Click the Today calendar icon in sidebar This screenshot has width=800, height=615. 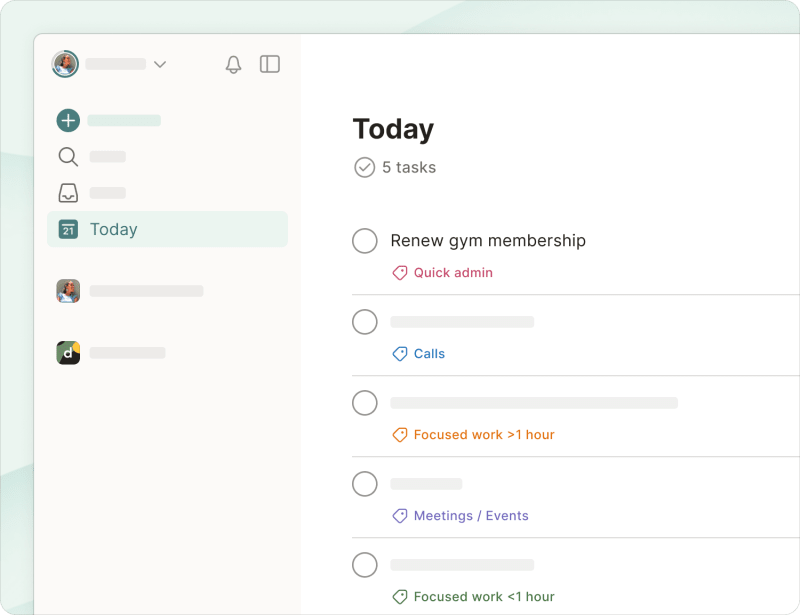pos(68,230)
